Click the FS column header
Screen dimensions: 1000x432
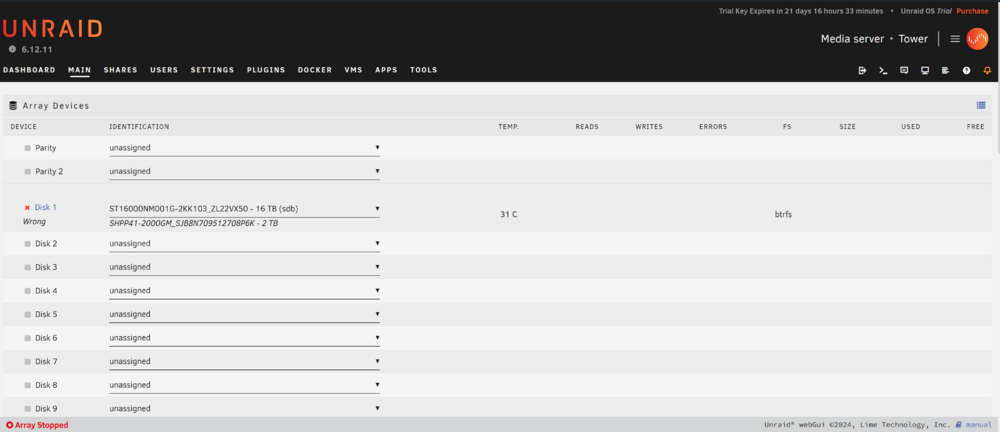[x=787, y=127]
